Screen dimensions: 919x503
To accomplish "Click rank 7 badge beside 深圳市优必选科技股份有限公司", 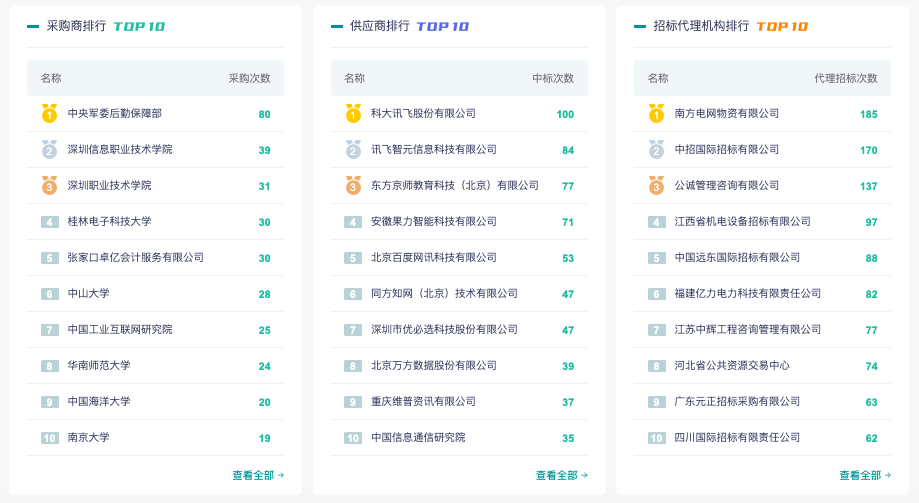I will click(x=353, y=330).
